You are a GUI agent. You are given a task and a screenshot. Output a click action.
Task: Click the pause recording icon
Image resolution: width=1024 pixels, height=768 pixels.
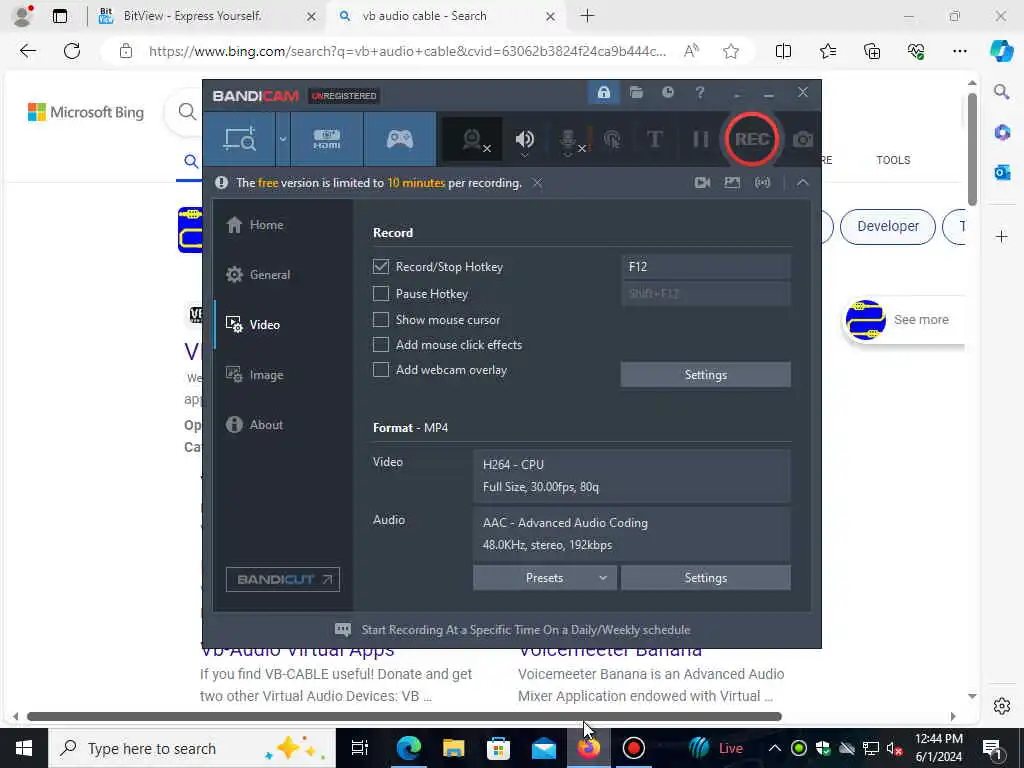coord(700,139)
